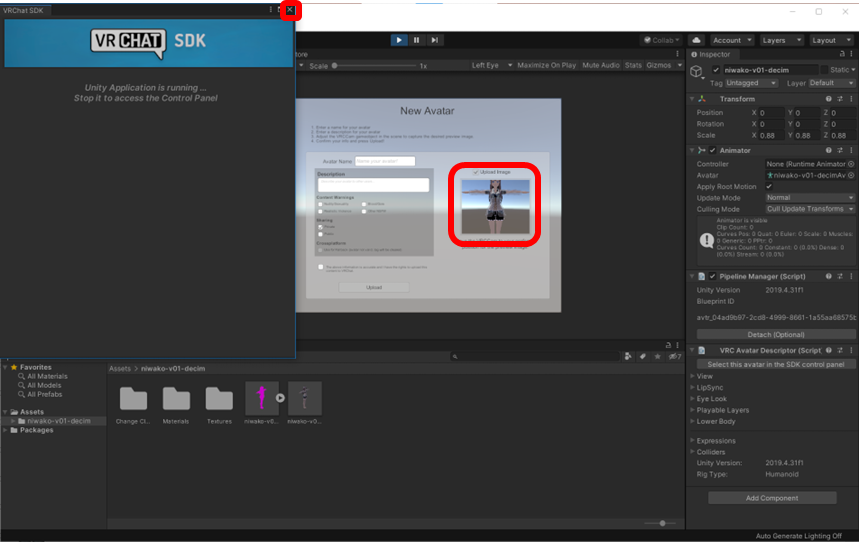This screenshot has width=859, height=542.
Task: Expand the niwako asset sub-items arrow
Action: tap(280, 398)
